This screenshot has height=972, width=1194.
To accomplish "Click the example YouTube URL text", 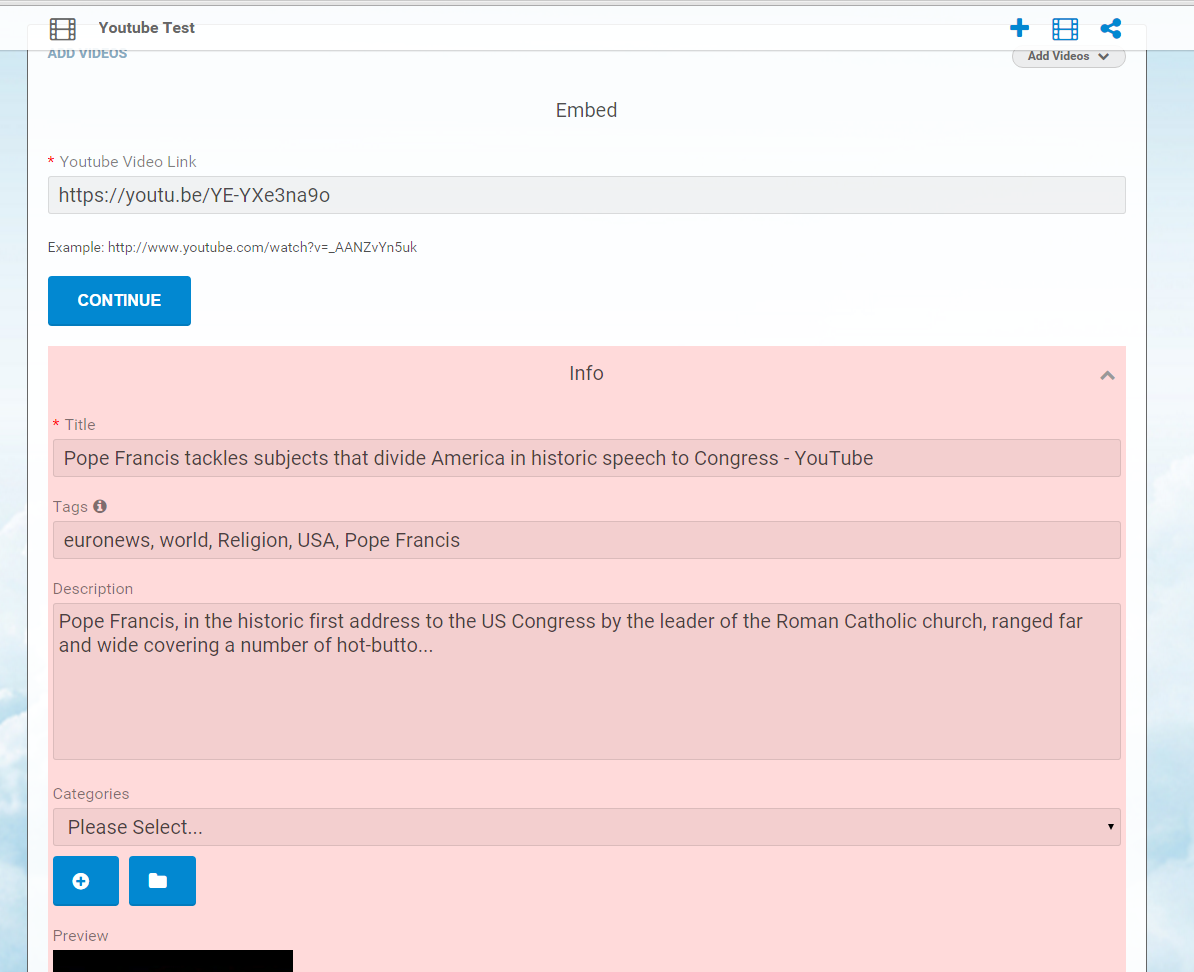I will point(262,247).
